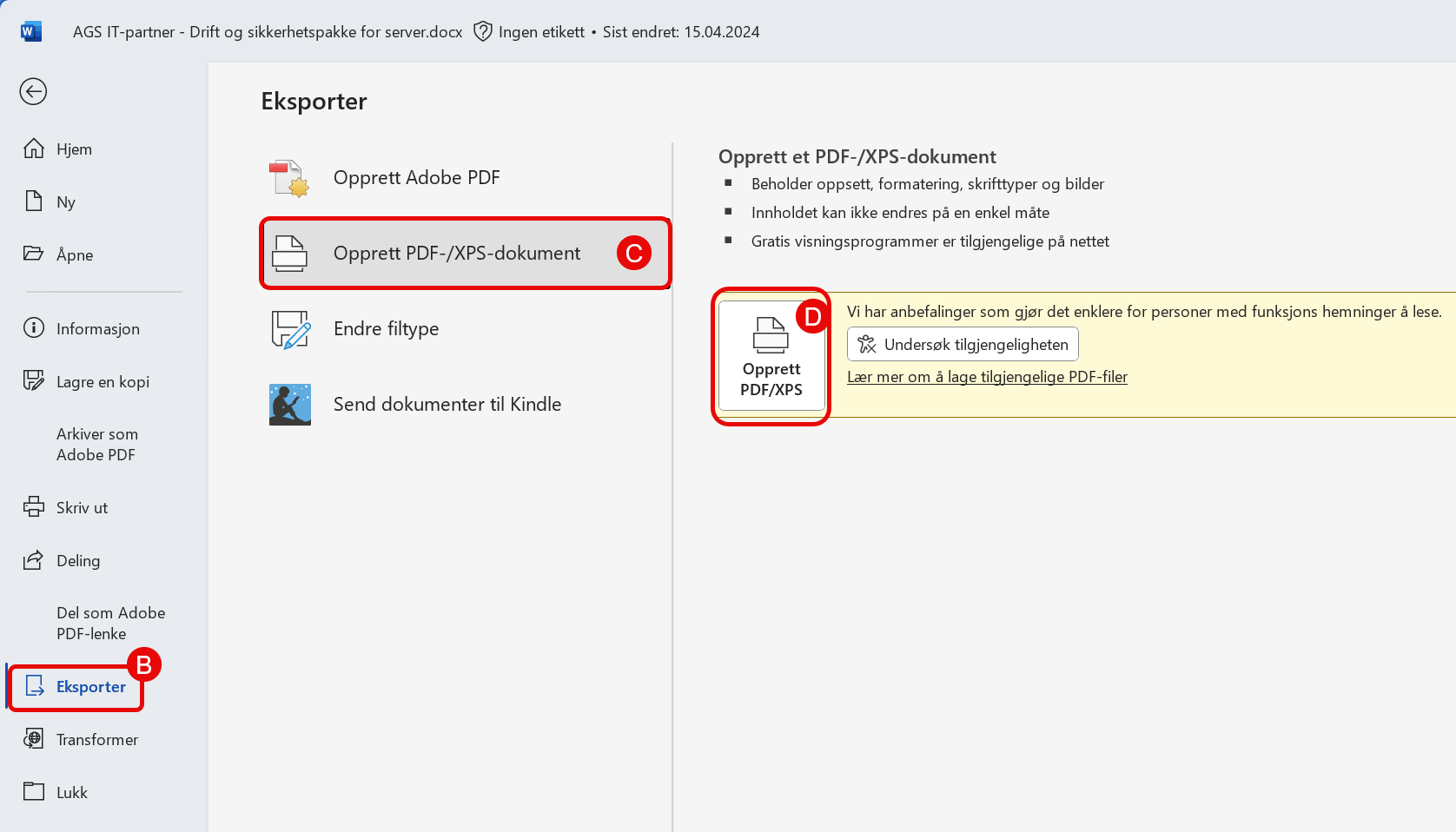Image resolution: width=1456 pixels, height=832 pixels.
Task: Click the Kindle reader icon
Action: 289,405
